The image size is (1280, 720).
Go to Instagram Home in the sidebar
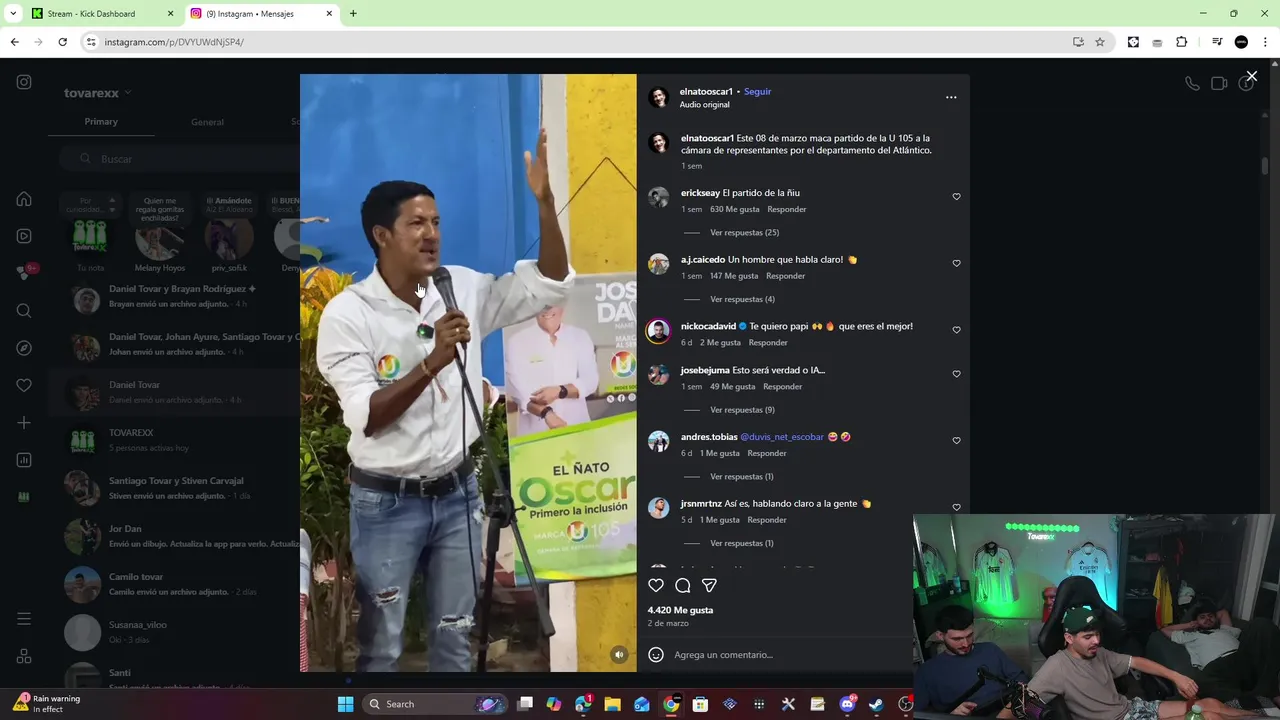point(24,199)
